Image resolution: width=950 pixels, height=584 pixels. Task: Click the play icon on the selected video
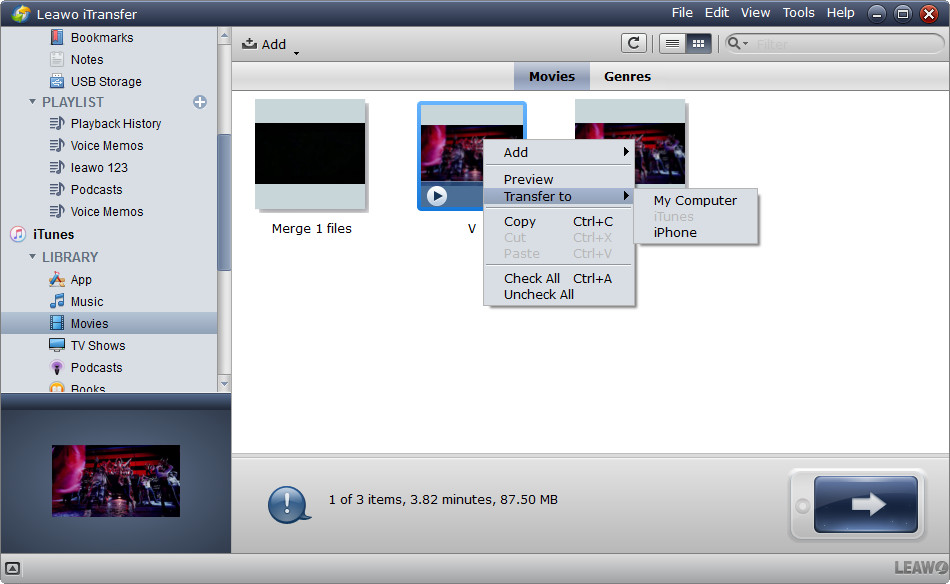pos(437,196)
